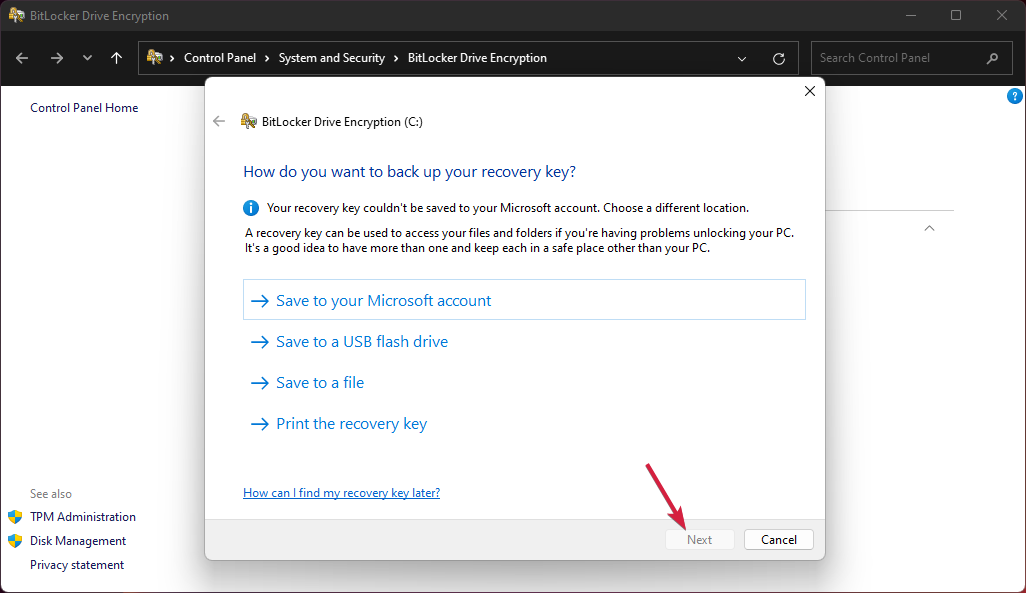Viewport: 1026px width, 593px height.
Task: Open 'How can I find my recovery key later?'
Action: tap(341, 492)
